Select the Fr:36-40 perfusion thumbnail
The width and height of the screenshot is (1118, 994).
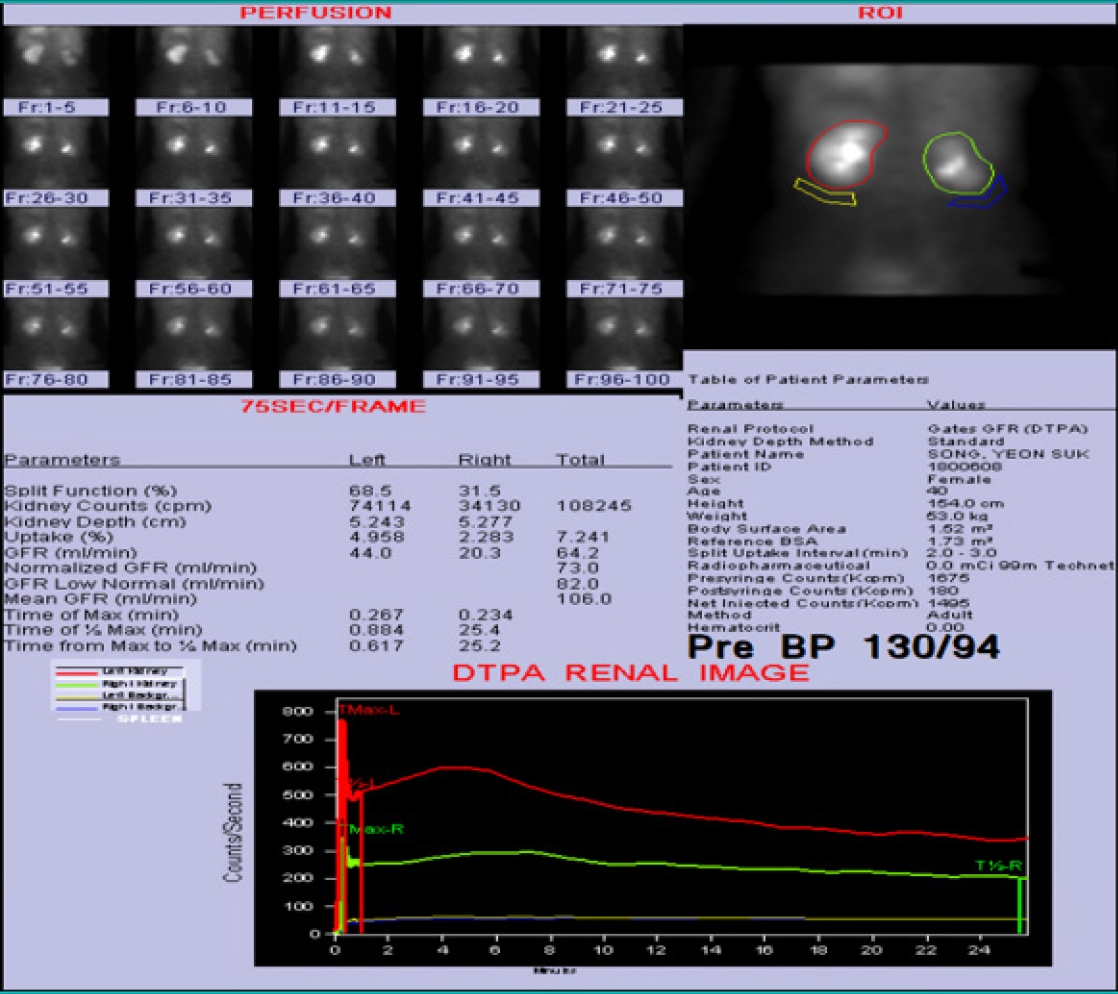[x=337, y=153]
